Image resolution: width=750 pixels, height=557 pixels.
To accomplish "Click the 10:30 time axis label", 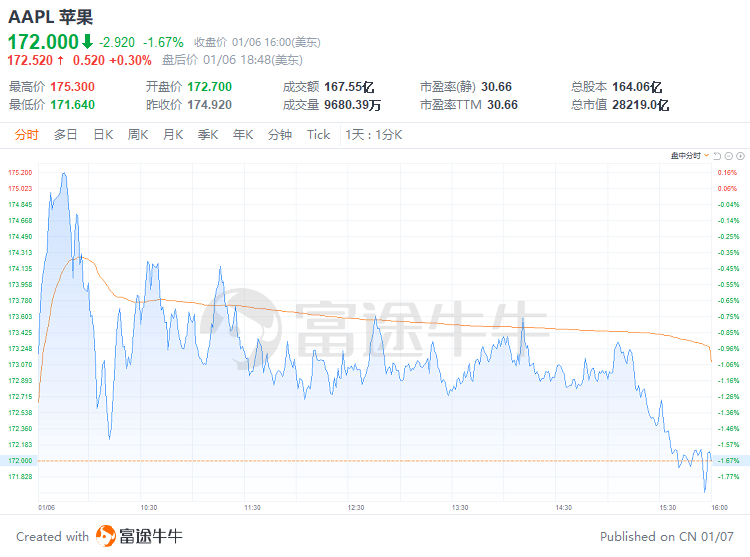I will [x=149, y=507].
